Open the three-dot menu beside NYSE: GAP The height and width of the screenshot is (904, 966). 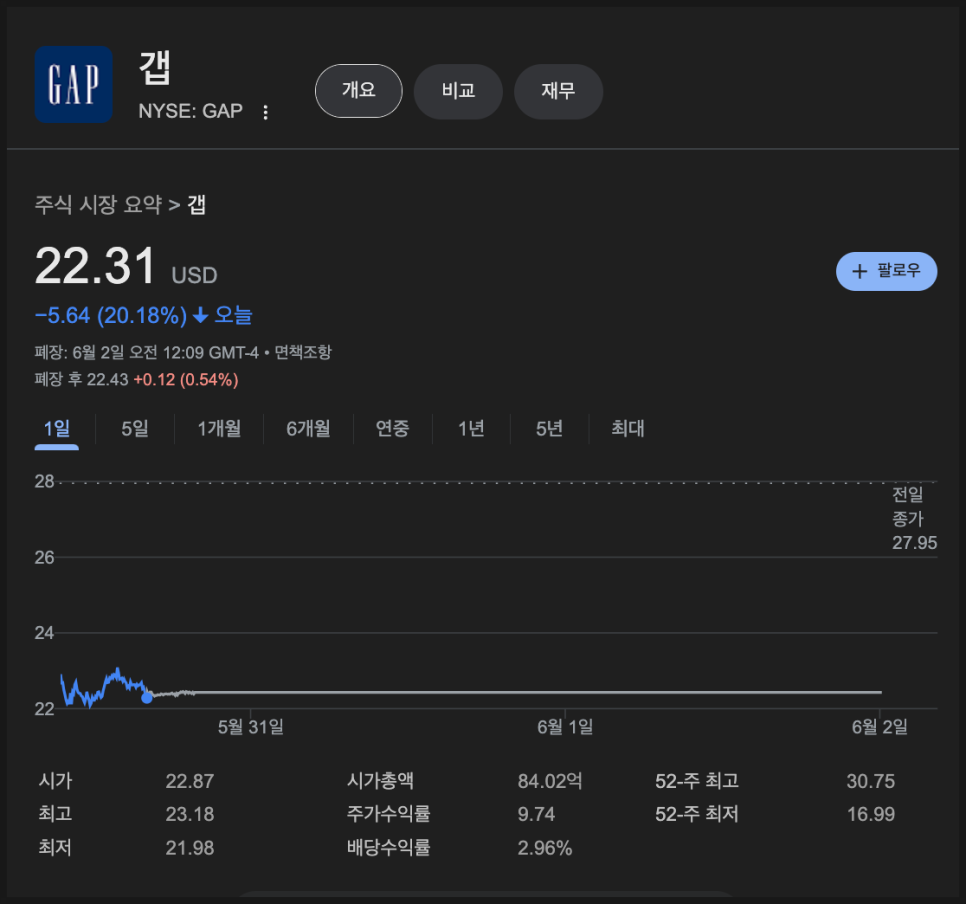tap(266, 112)
